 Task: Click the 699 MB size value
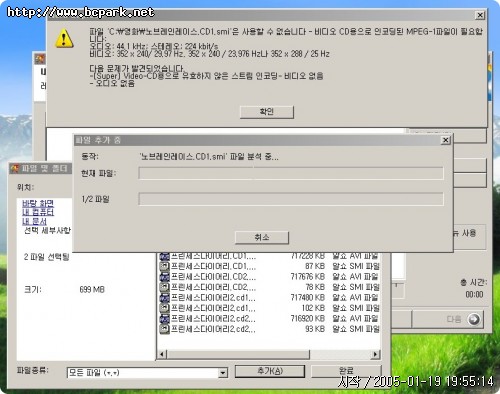pyautogui.click(x=92, y=290)
